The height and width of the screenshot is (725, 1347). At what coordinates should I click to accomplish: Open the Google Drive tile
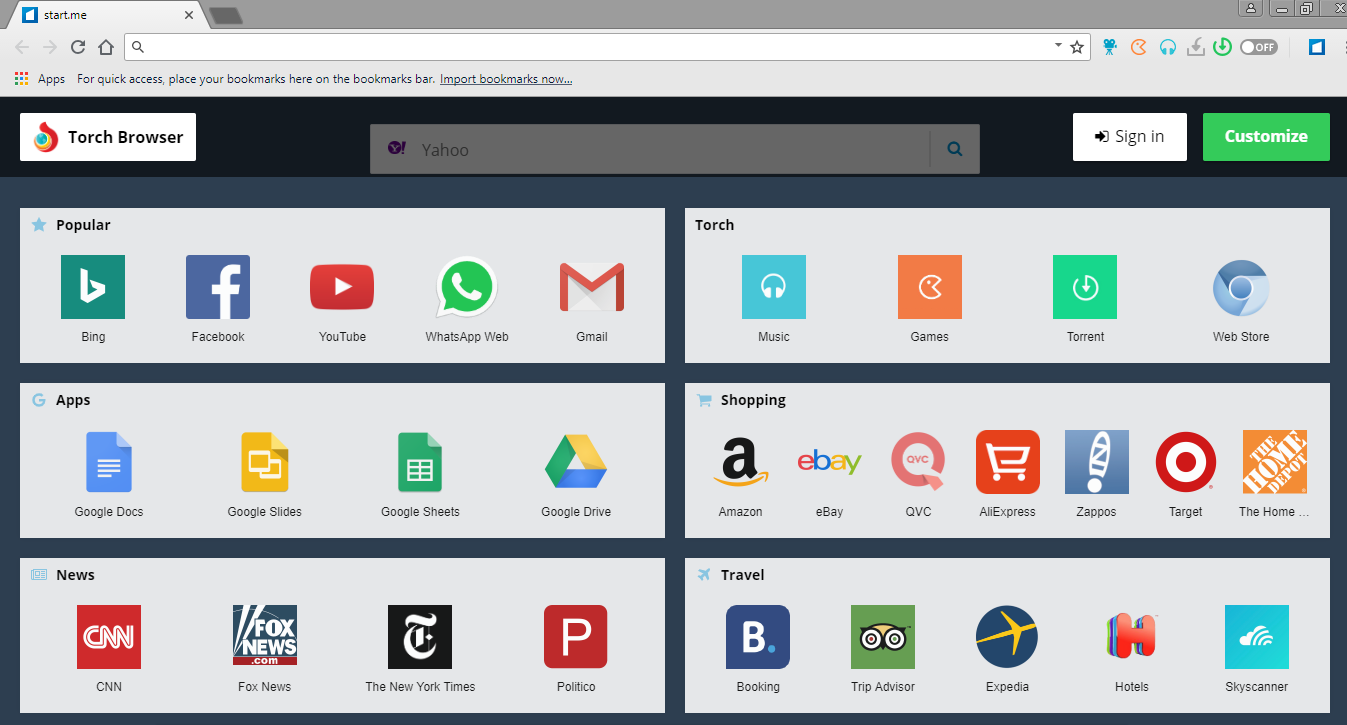coord(576,474)
